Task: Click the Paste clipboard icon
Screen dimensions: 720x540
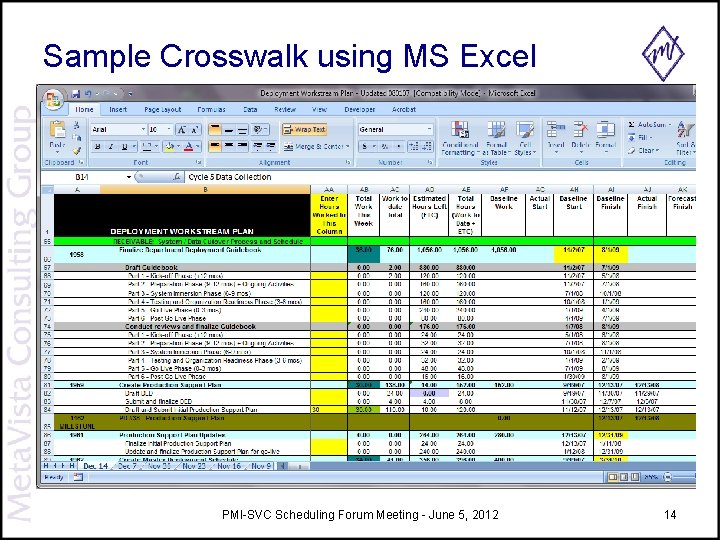Action: (x=57, y=130)
